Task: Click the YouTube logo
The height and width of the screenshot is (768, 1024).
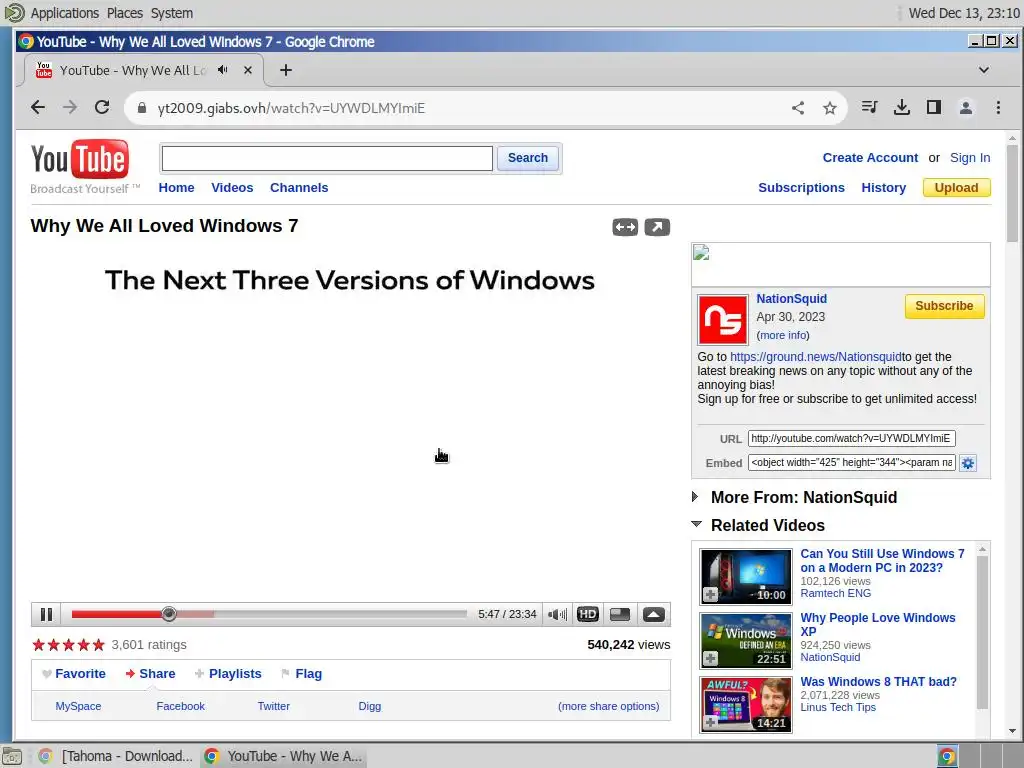Action: (80, 159)
